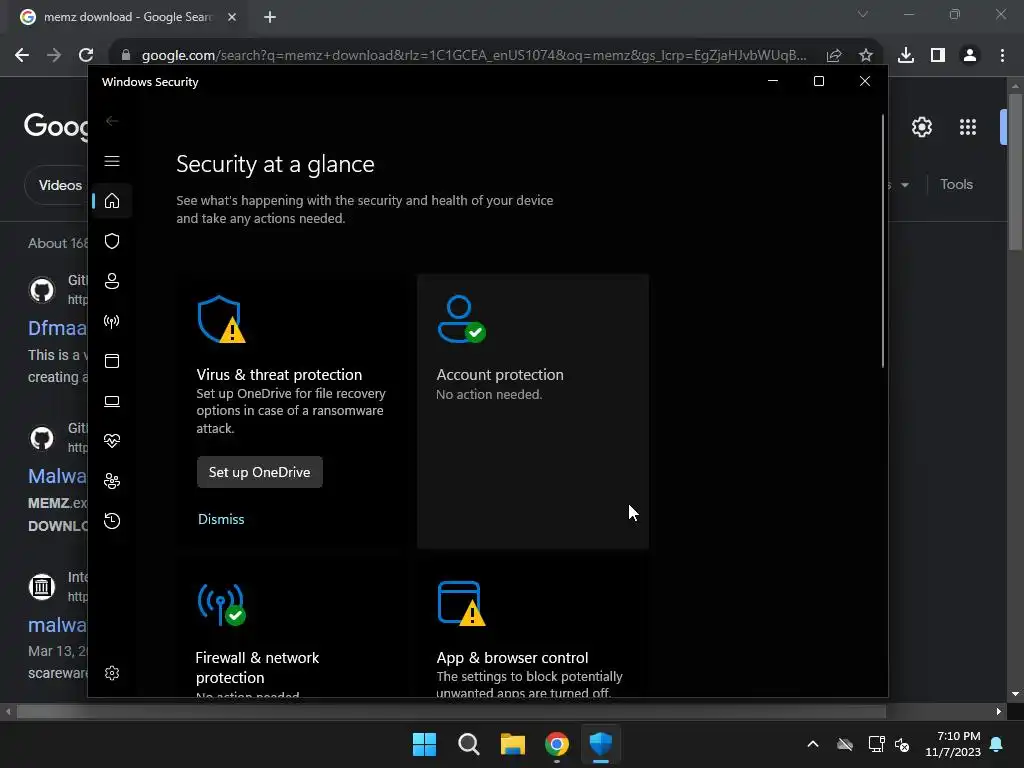This screenshot has height=768, width=1024.
Task: Open Google quick settings gear
Action: tap(921, 127)
